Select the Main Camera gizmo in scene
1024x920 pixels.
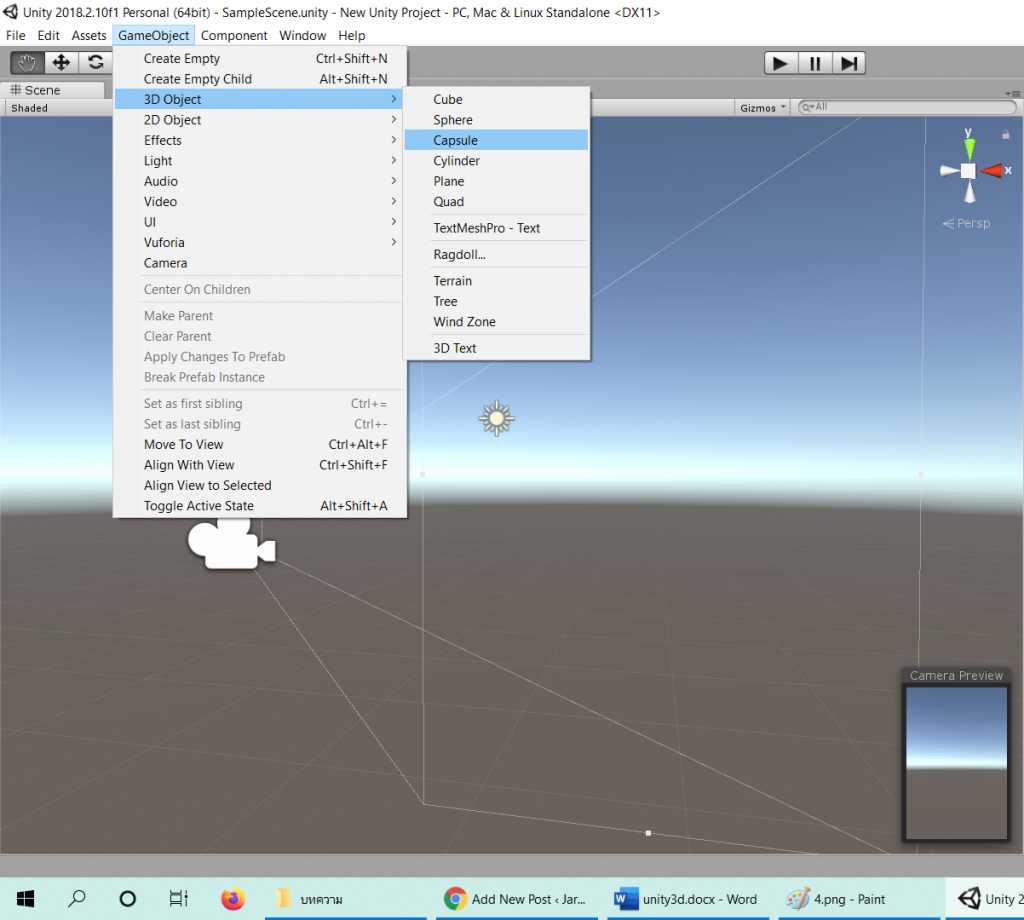(231, 543)
